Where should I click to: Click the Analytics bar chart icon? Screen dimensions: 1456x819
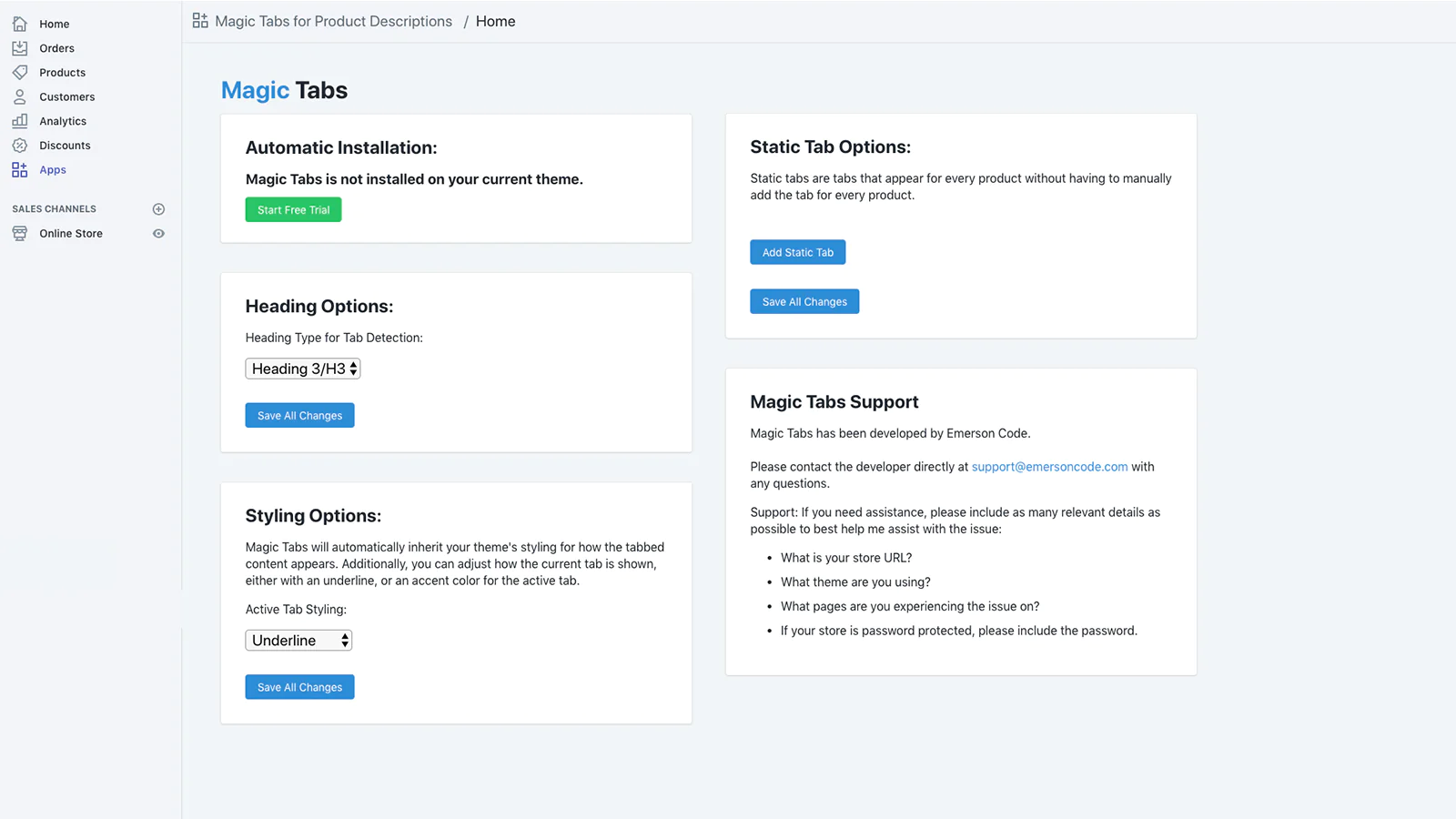click(19, 121)
